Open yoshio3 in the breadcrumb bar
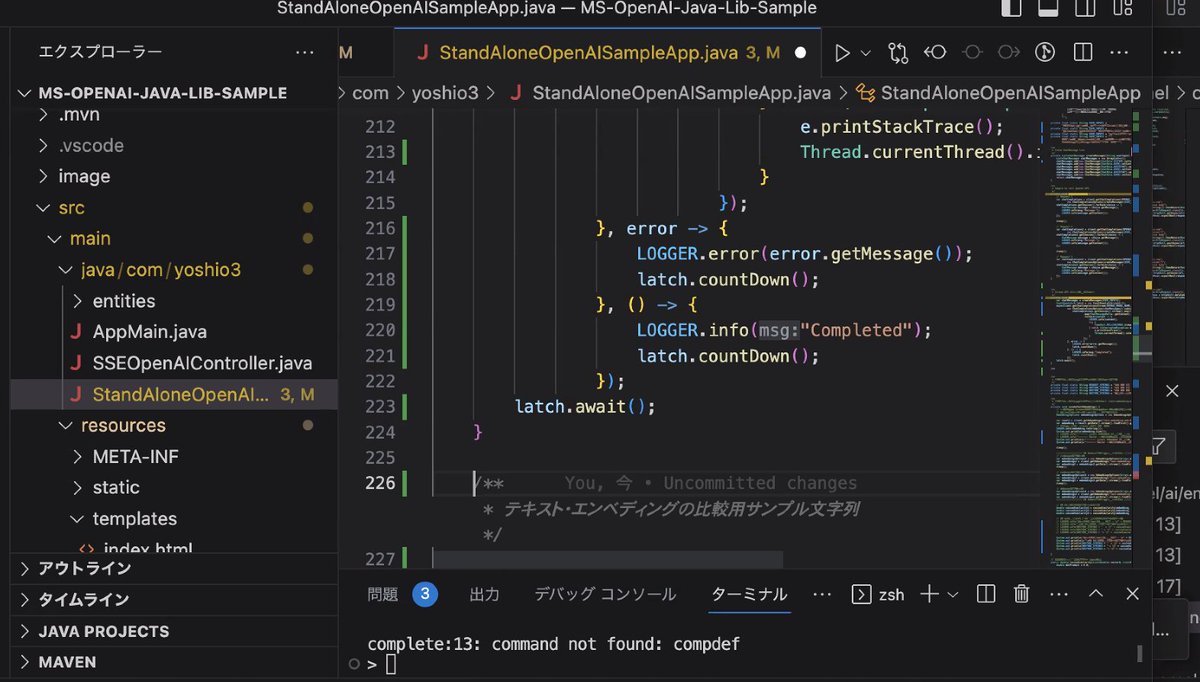Viewport: 1200px width, 682px height. point(446,92)
